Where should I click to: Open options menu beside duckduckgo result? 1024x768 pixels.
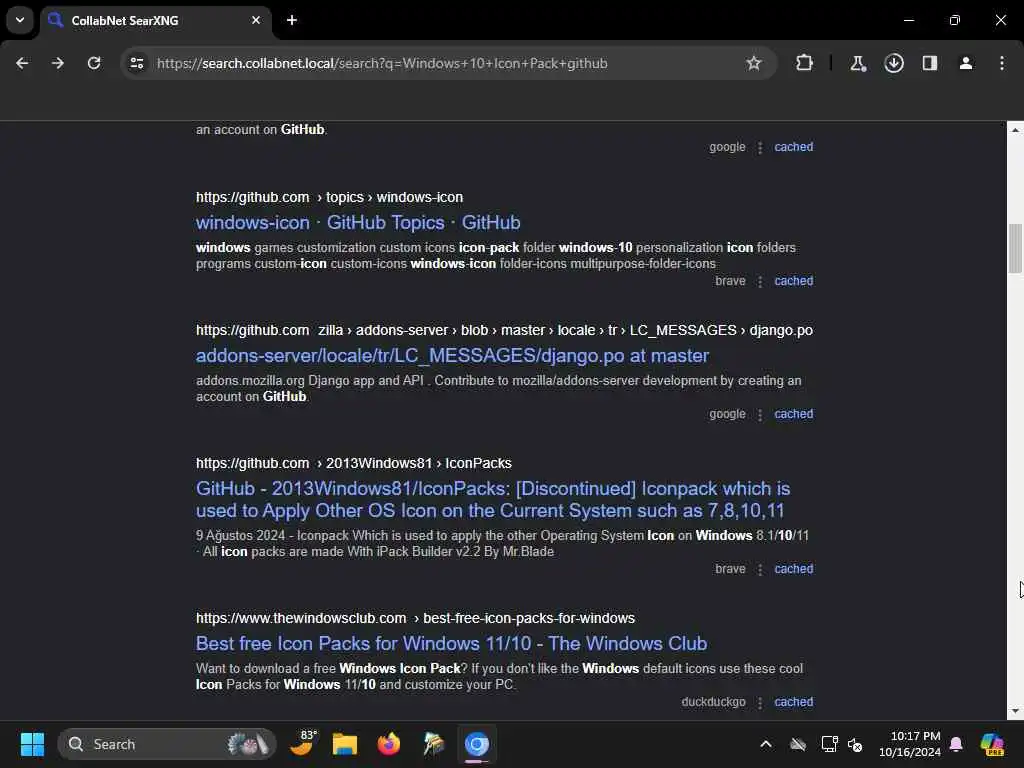760,703
